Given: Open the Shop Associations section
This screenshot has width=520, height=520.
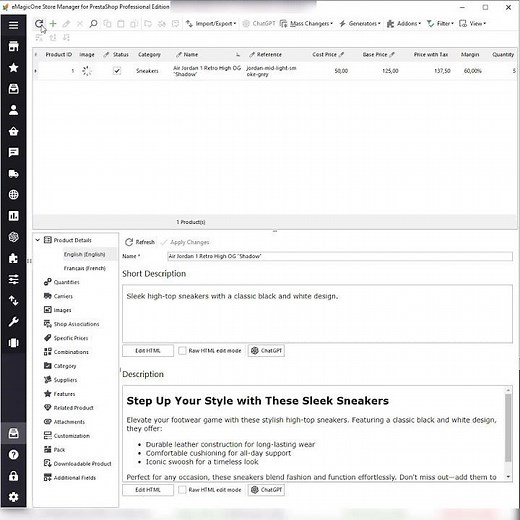Looking at the screenshot, I should click(x=72, y=324).
